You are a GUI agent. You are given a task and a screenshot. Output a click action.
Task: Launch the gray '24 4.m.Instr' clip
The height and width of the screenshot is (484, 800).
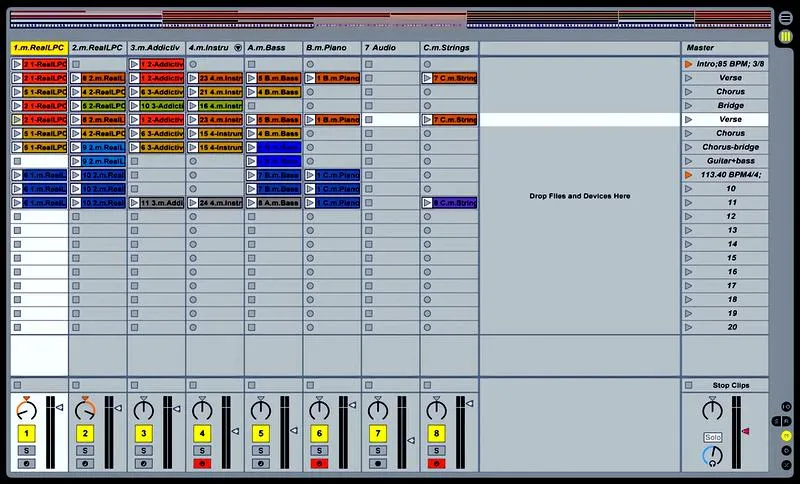coord(193,203)
